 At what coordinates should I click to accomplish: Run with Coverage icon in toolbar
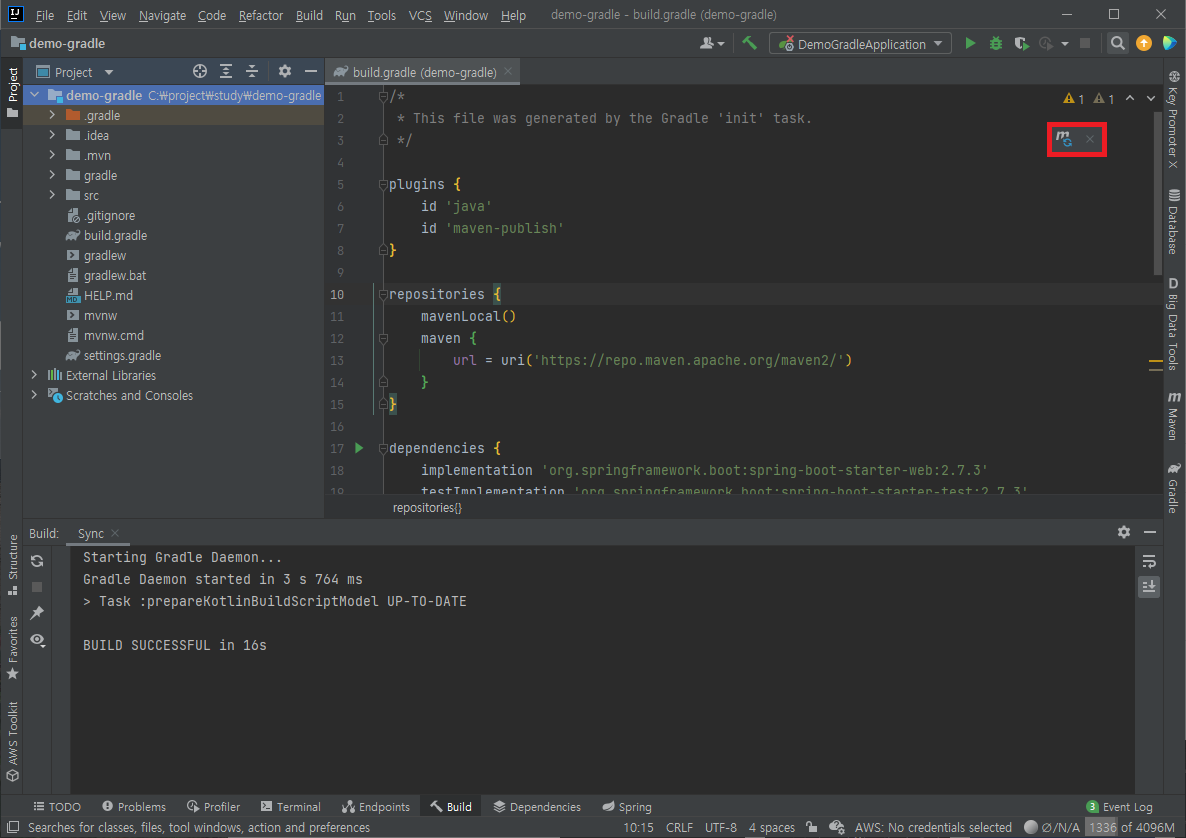[1021, 43]
